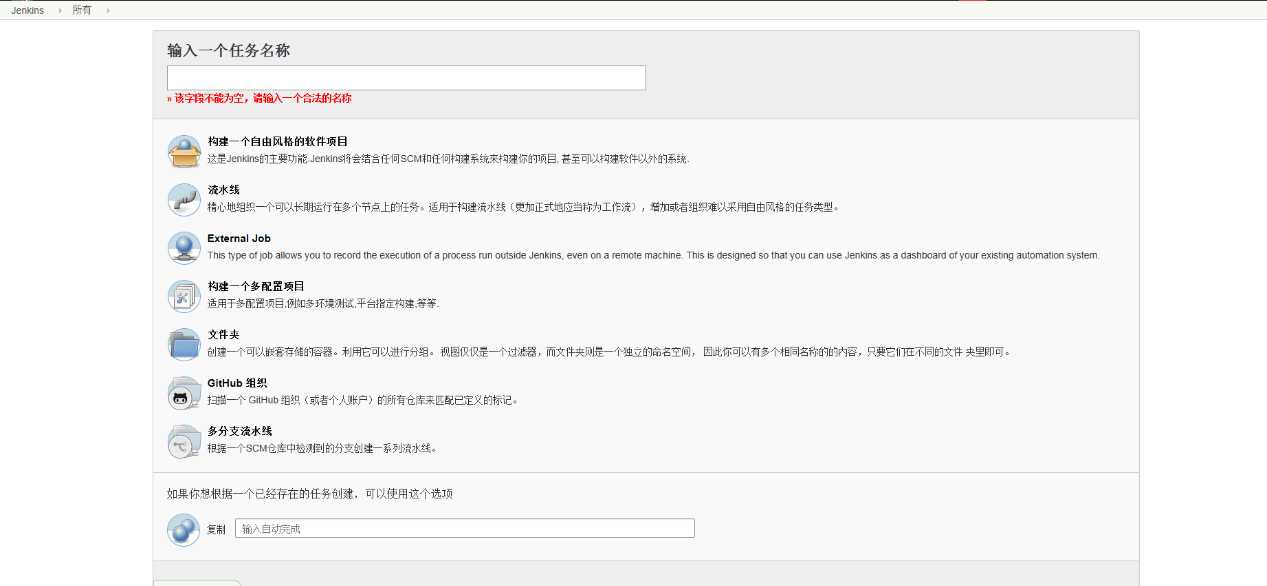The height and width of the screenshot is (586, 1267).
Task: Select the GitHub 组织 title
Action: [x=237, y=383]
